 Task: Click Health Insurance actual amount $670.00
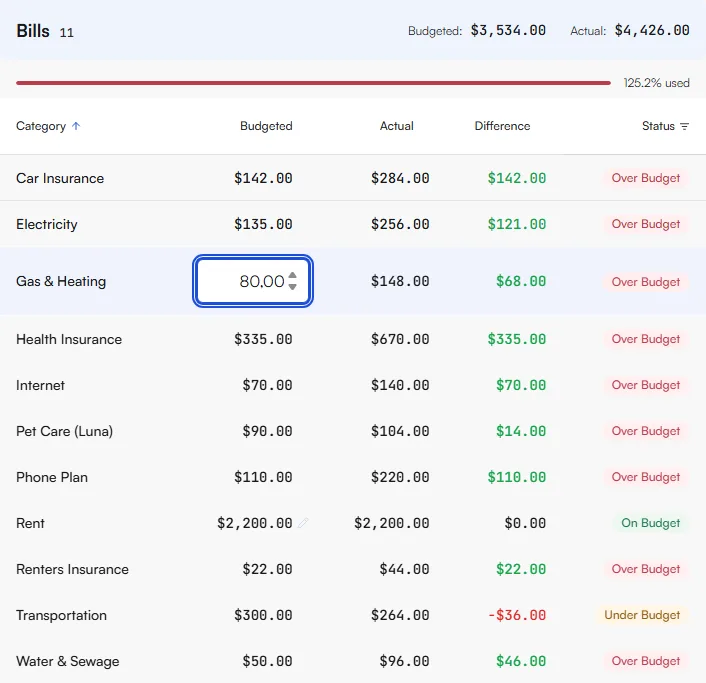pyautogui.click(x=400, y=339)
